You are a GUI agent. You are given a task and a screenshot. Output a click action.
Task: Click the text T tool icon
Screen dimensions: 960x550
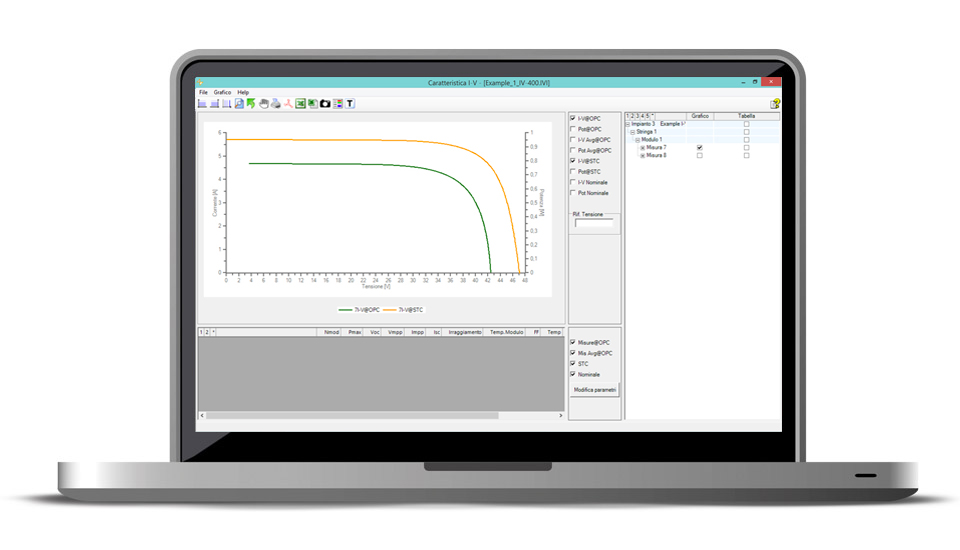click(350, 103)
